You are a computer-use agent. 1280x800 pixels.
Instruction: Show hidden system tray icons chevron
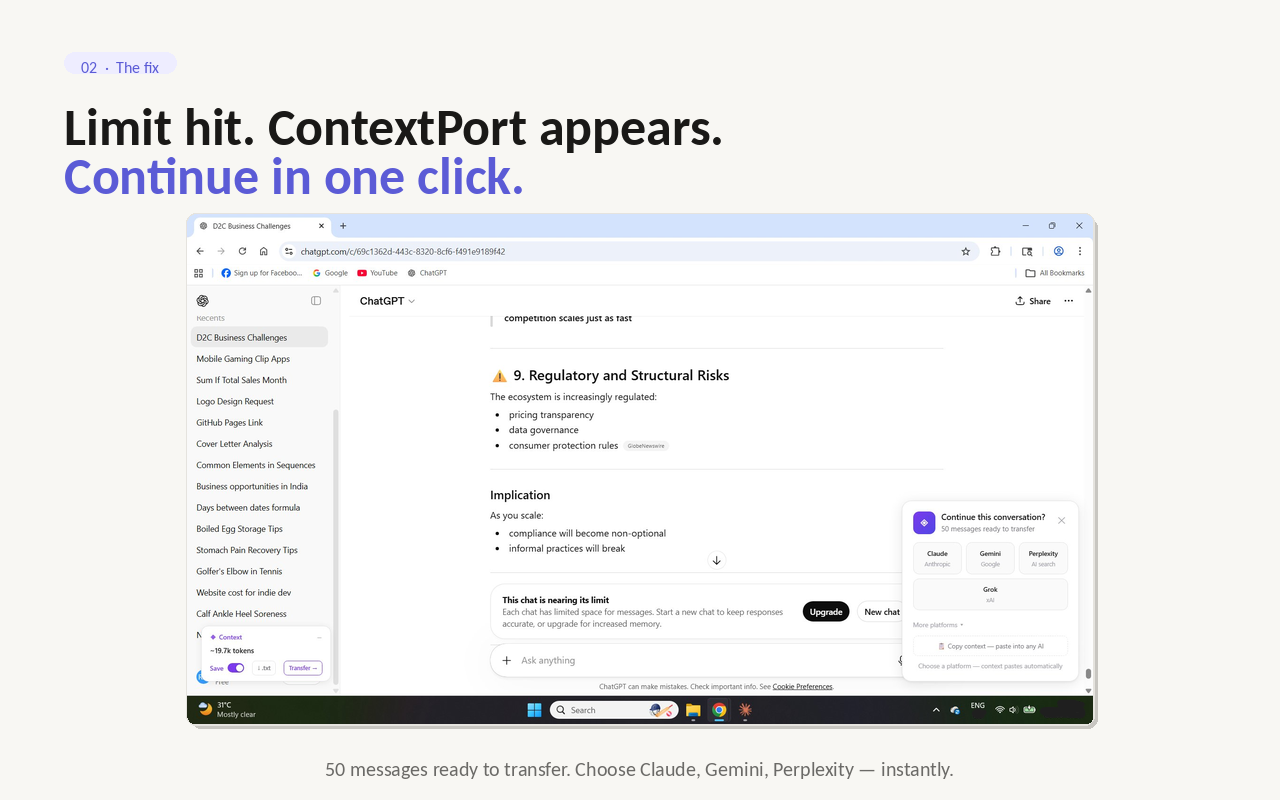(x=936, y=710)
